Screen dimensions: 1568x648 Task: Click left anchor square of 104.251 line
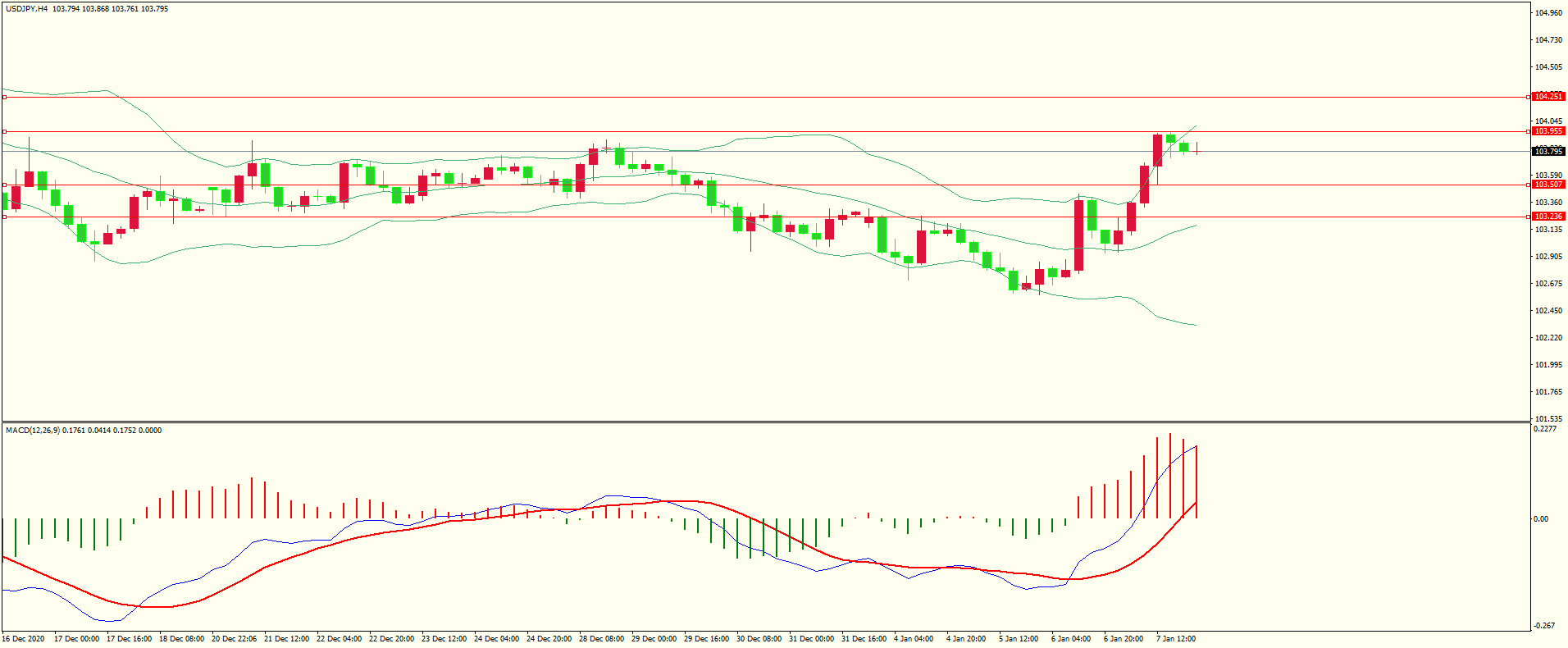coord(4,97)
